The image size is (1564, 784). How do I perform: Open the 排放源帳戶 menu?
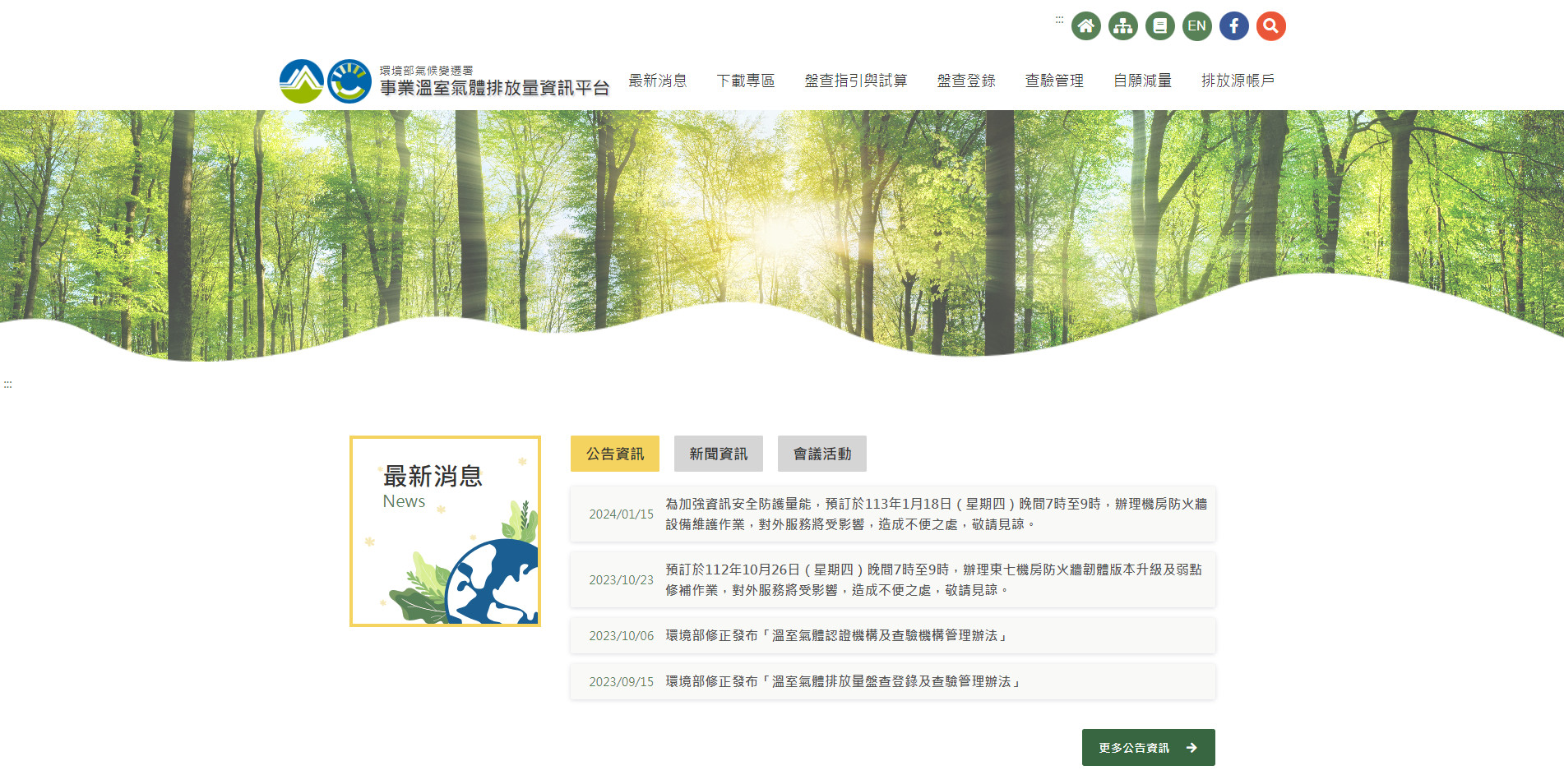[1238, 81]
